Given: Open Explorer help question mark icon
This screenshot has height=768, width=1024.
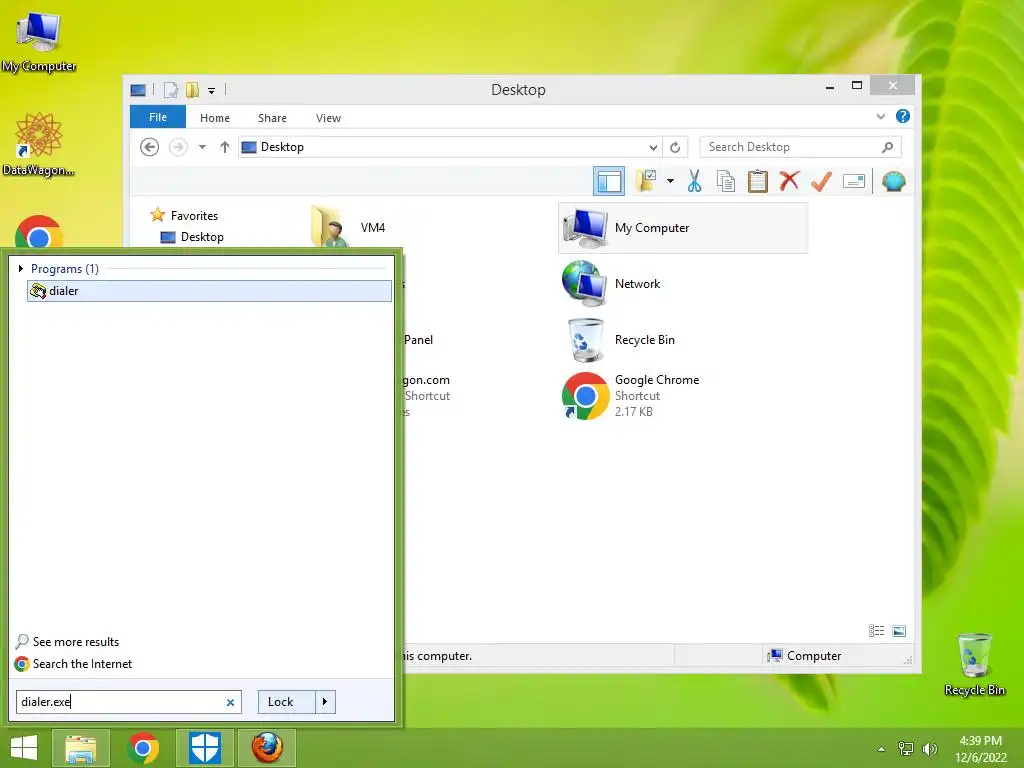Looking at the screenshot, I should 903,116.
